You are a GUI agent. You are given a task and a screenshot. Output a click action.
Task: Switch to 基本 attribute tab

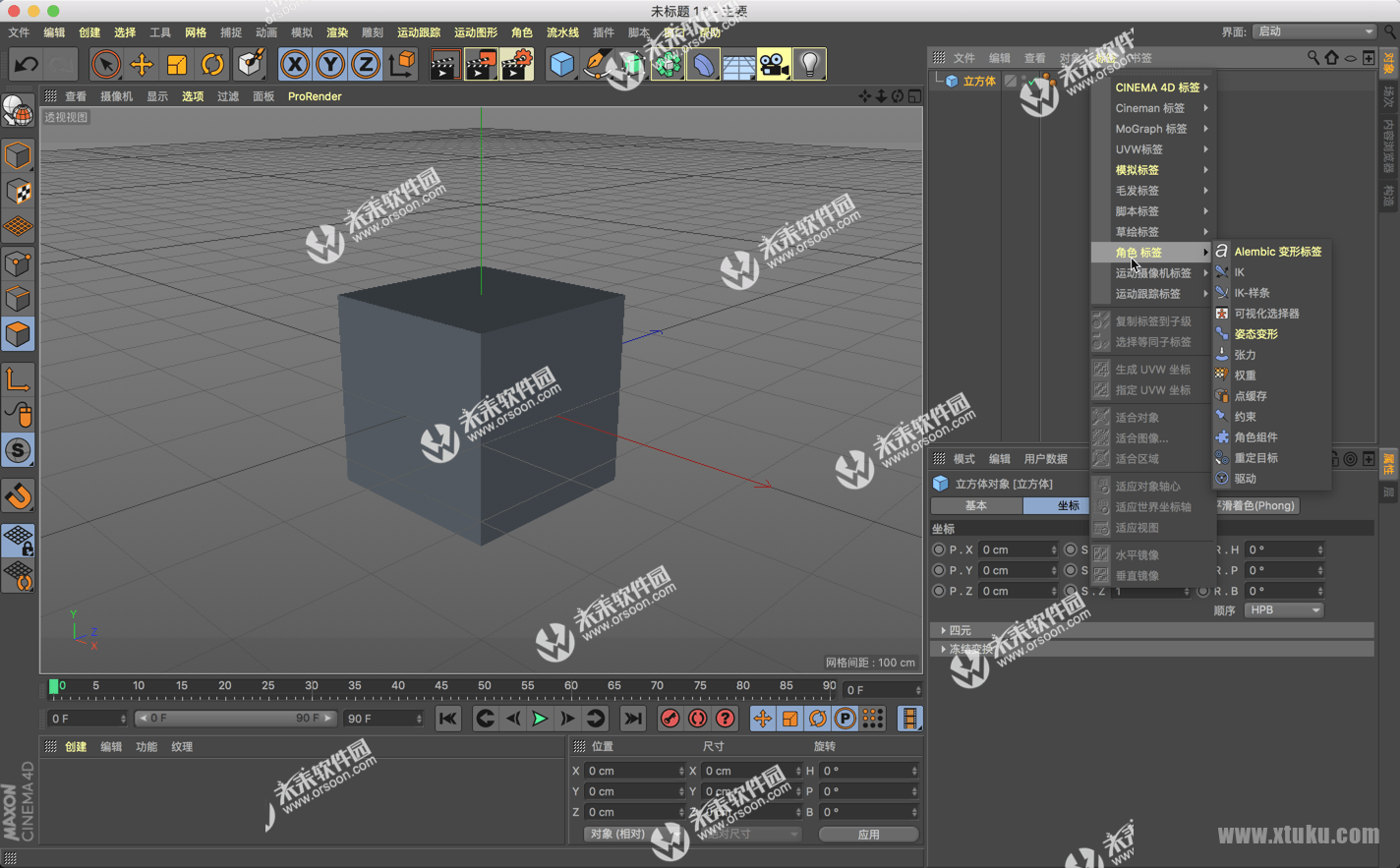click(976, 505)
